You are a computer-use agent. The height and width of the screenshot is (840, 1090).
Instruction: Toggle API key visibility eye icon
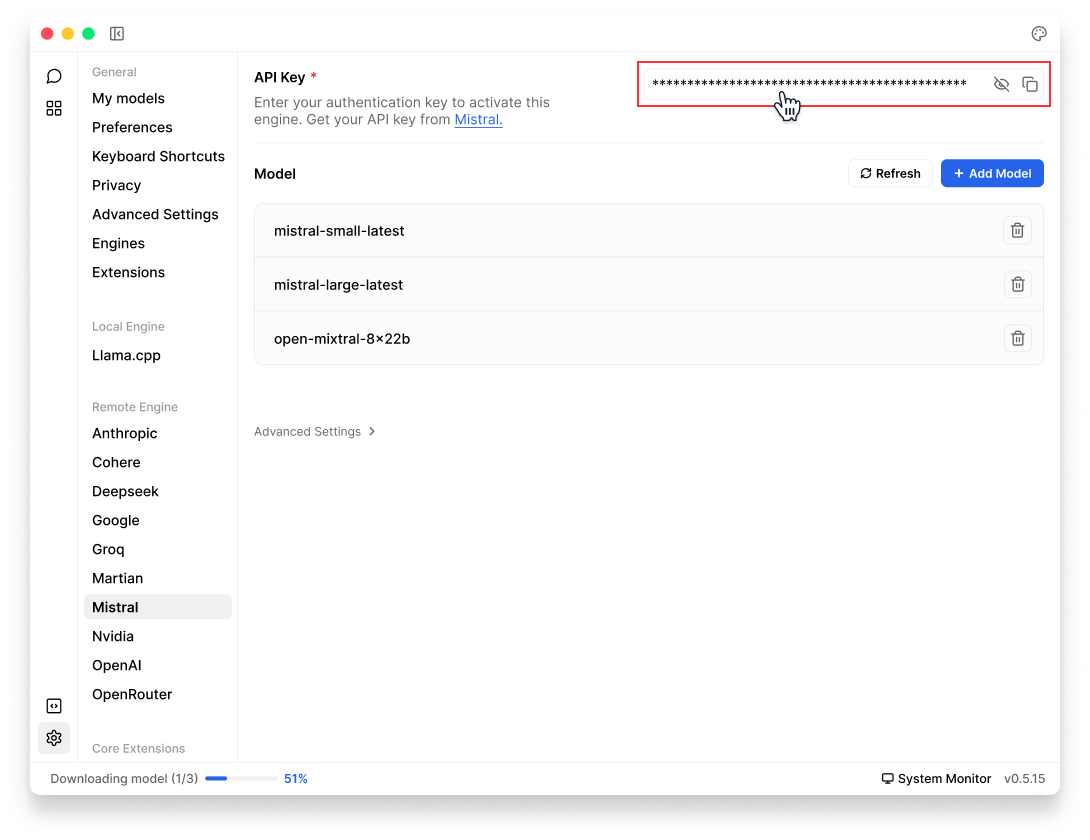tap(1001, 84)
